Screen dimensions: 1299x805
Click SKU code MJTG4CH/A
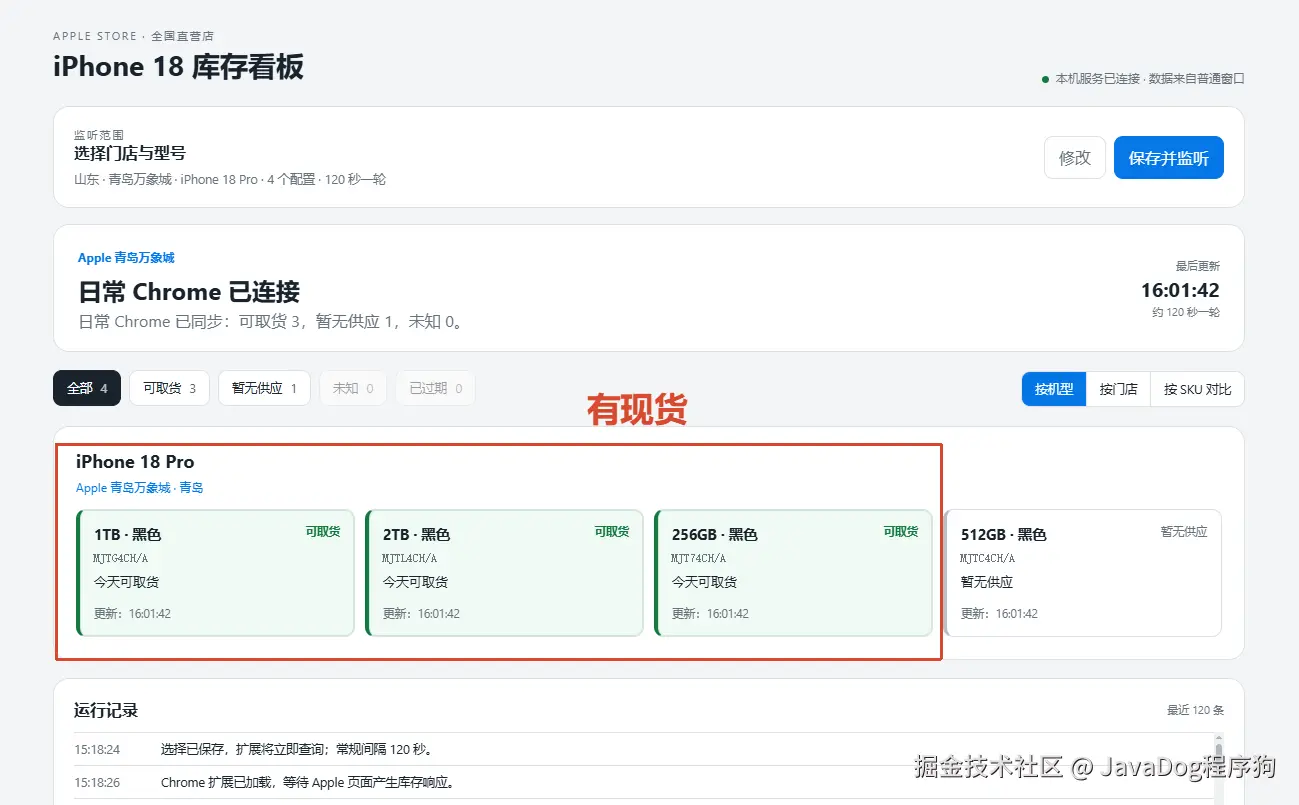pyautogui.click(x=121, y=558)
